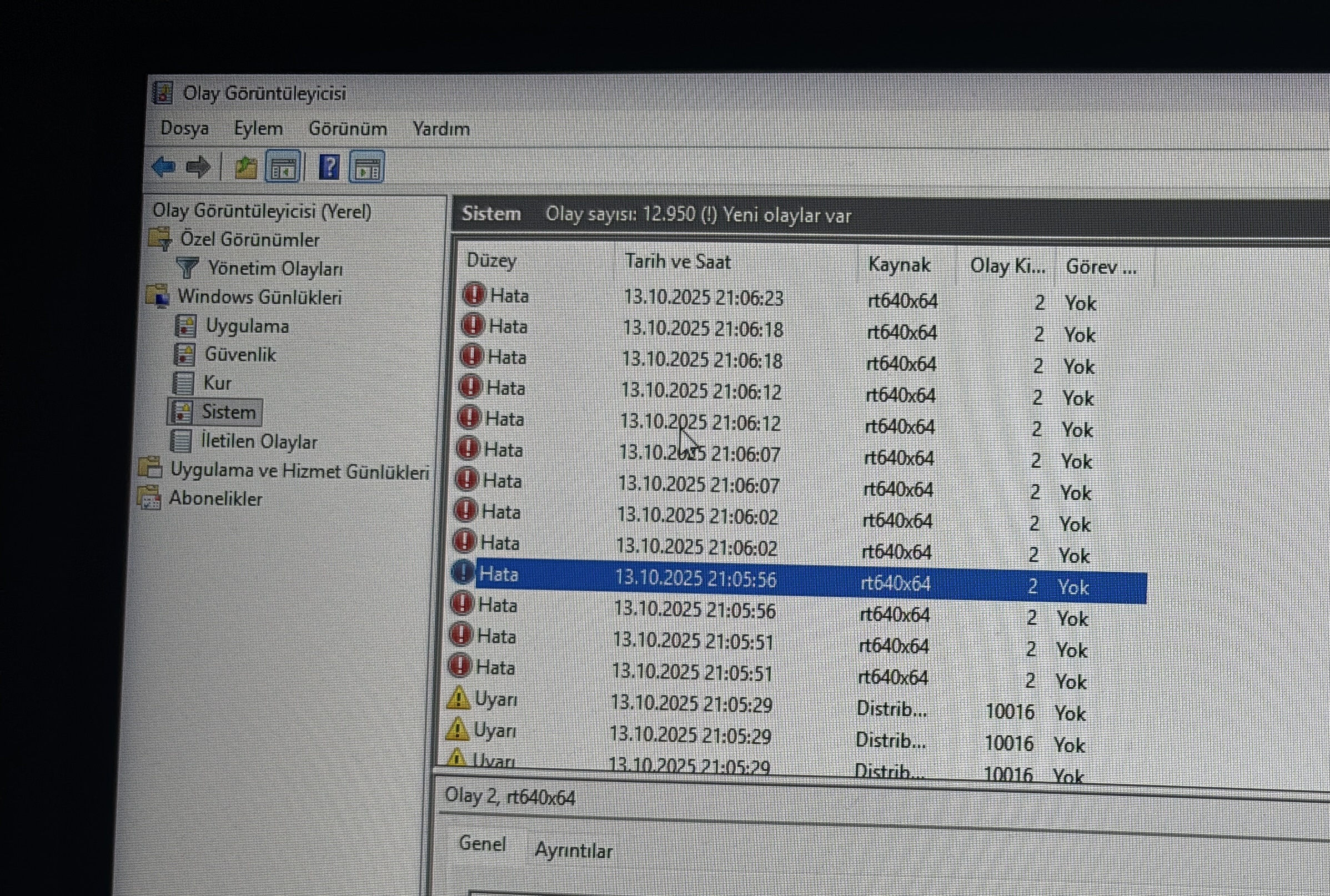1330x896 pixels.
Task: Click the folder icon beside Uygulama ve Hizmet Günlükleri
Action: pos(150,469)
